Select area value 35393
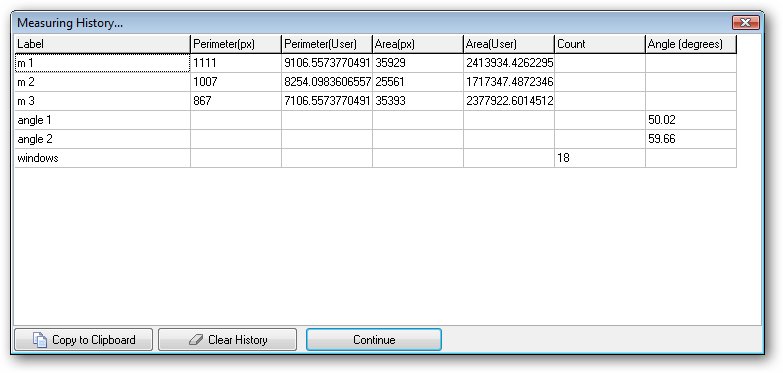The width and height of the screenshot is (783, 373). pyautogui.click(x=417, y=101)
